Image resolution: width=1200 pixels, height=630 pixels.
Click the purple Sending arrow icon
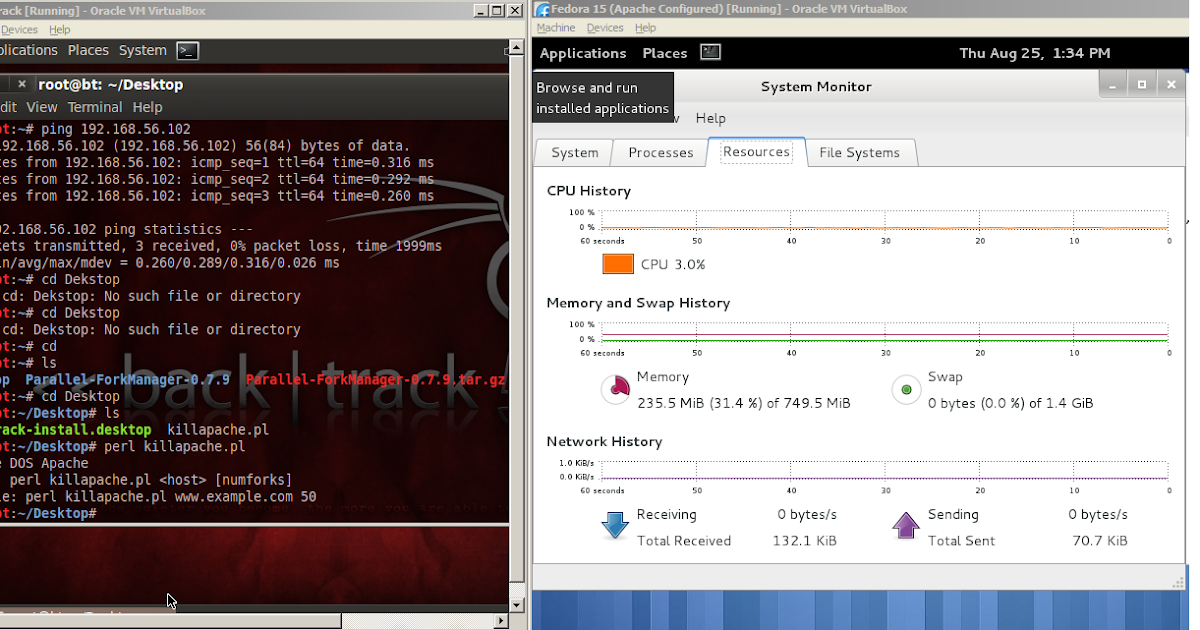(905, 525)
